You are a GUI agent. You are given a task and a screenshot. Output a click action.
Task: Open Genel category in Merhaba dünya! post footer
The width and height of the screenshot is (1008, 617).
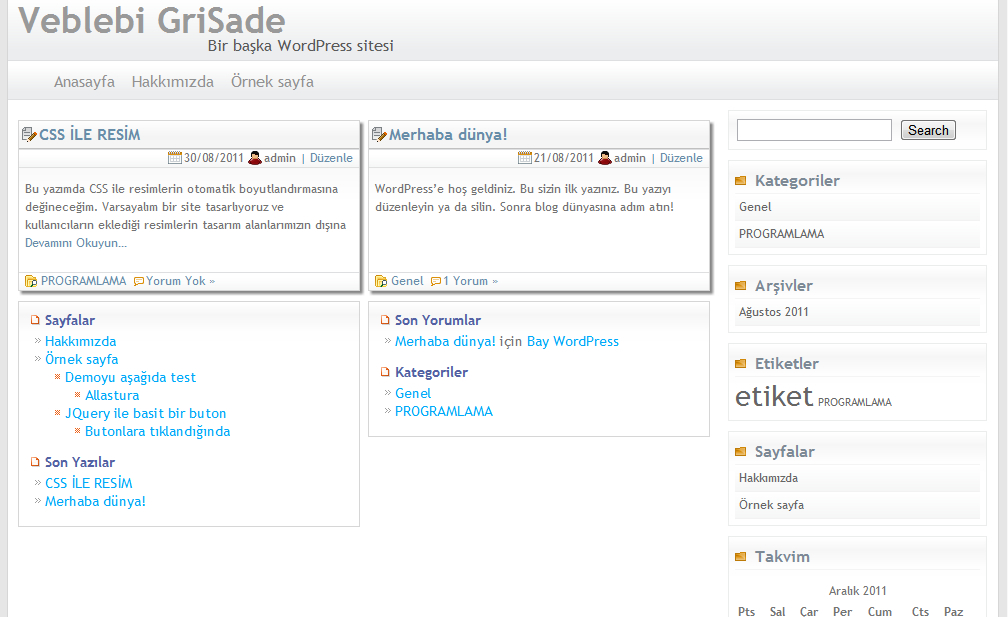pos(407,281)
